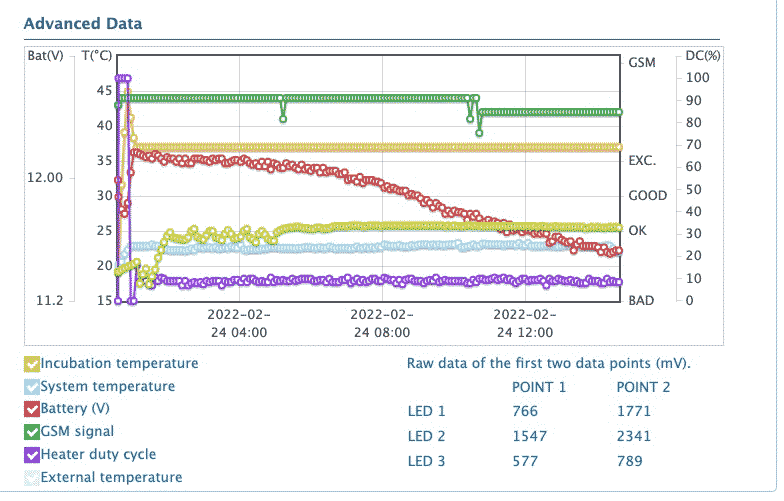The image size is (784, 501).
Task: Disable the GSM signal checkbox
Action: coord(31,432)
